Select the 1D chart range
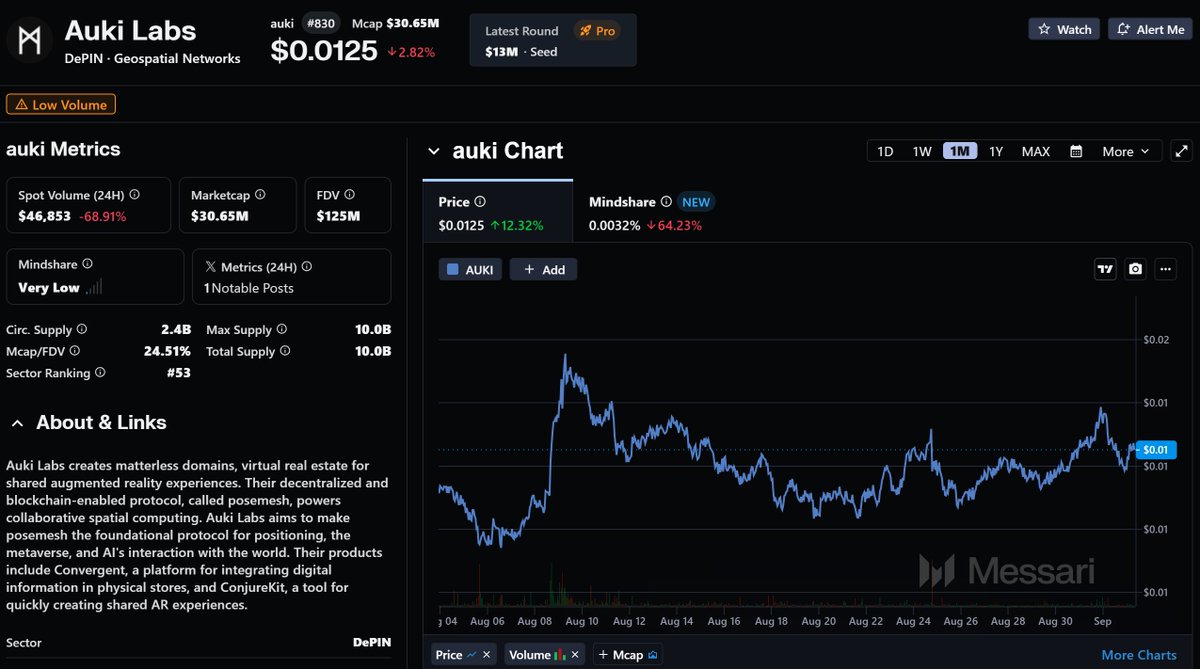 885,151
